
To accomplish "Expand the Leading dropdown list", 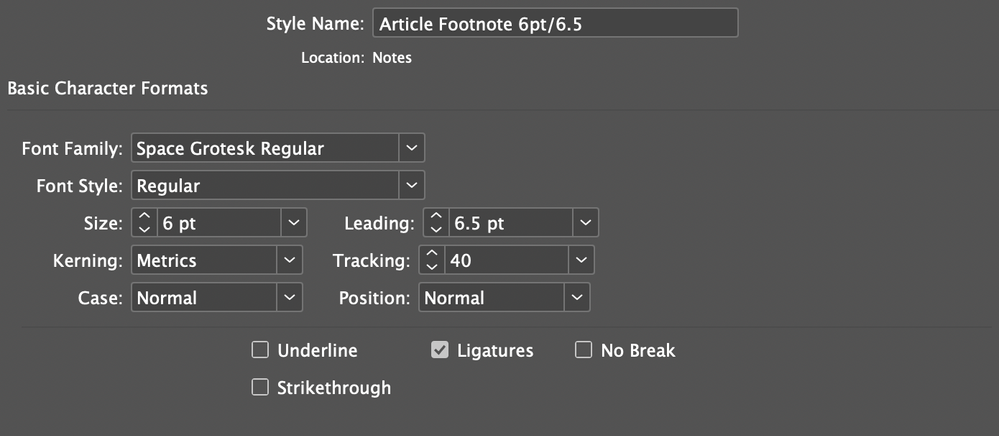I will [x=586, y=222].
